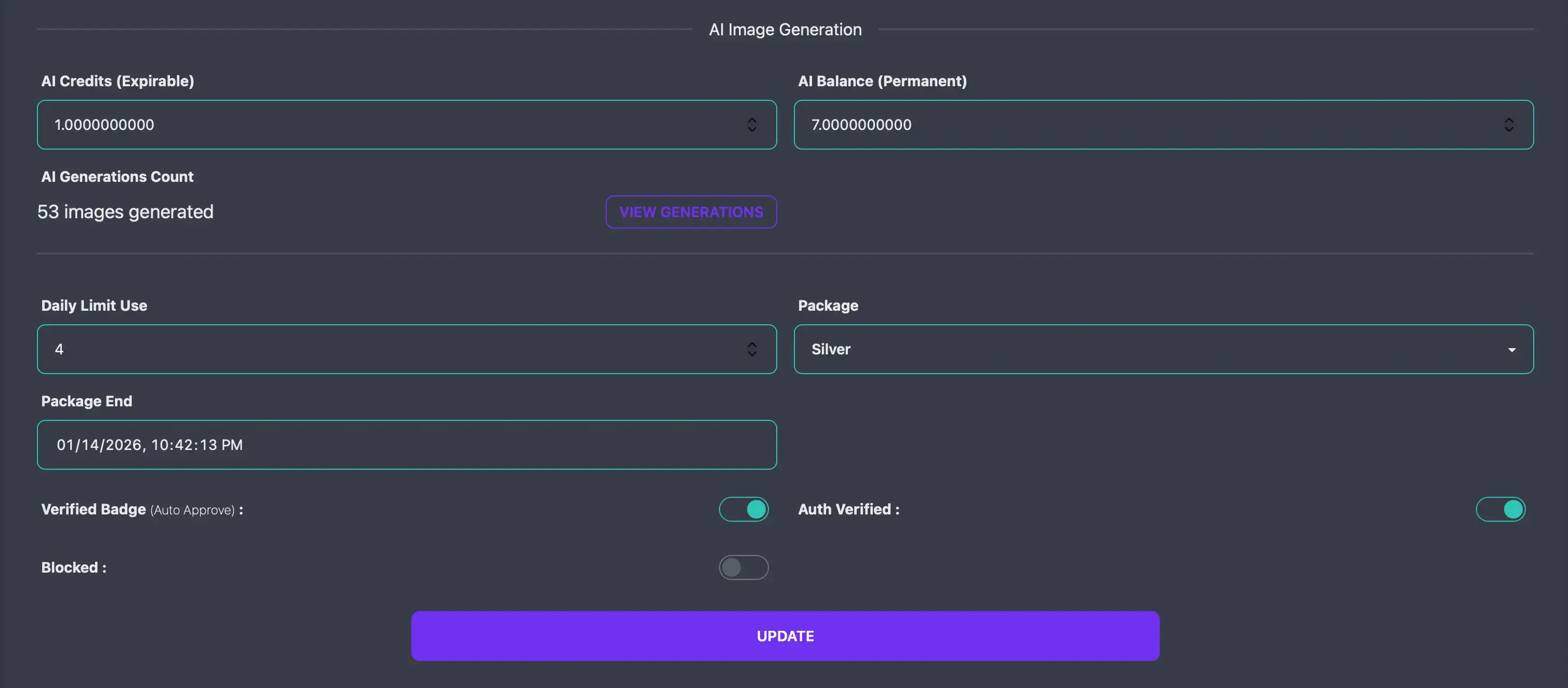Disable the Verified Badge auto approve toggle
Image resolution: width=1568 pixels, height=688 pixels.
coord(744,509)
